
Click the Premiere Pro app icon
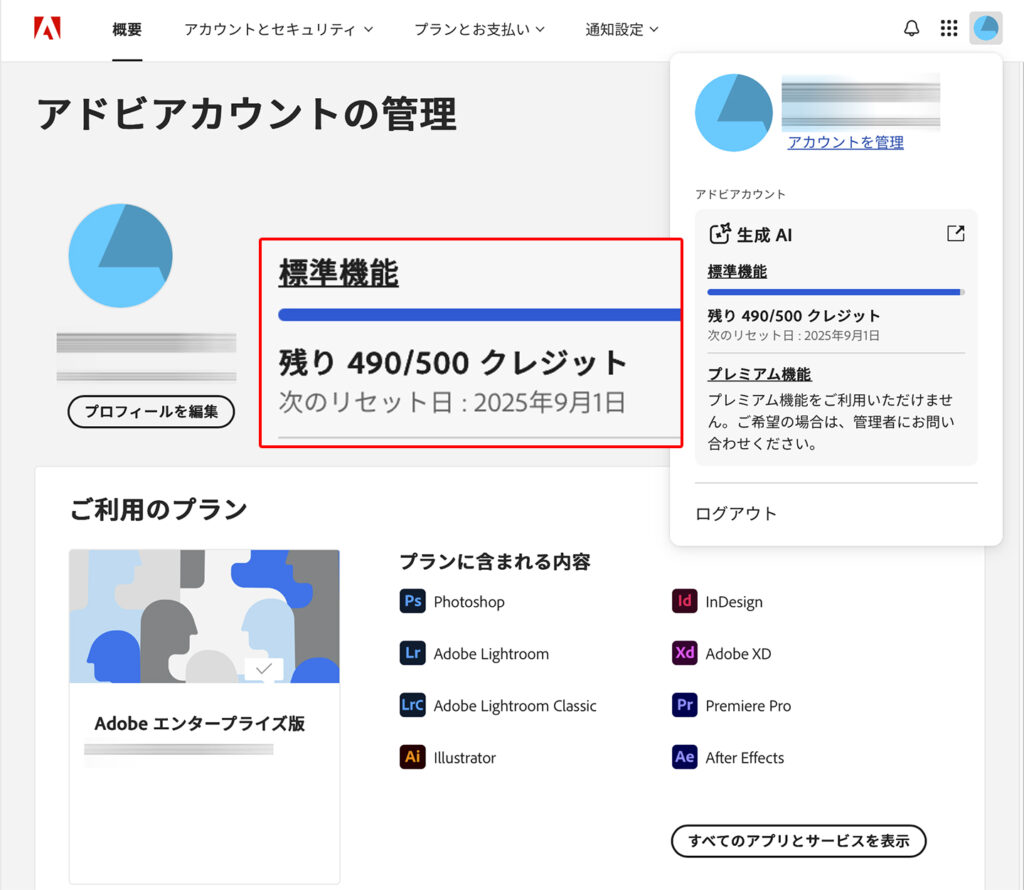684,705
